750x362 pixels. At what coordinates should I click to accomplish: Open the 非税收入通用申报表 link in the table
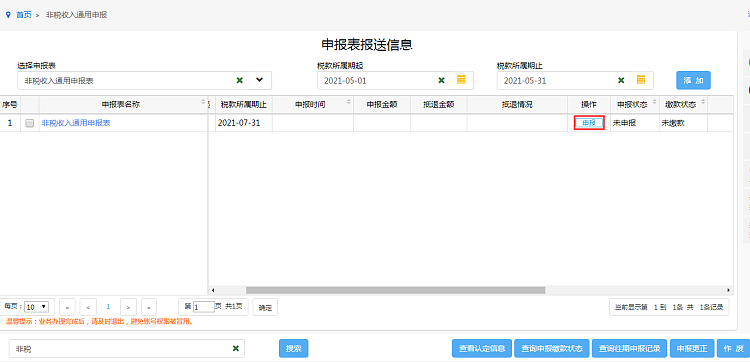[x=76, y=123]
